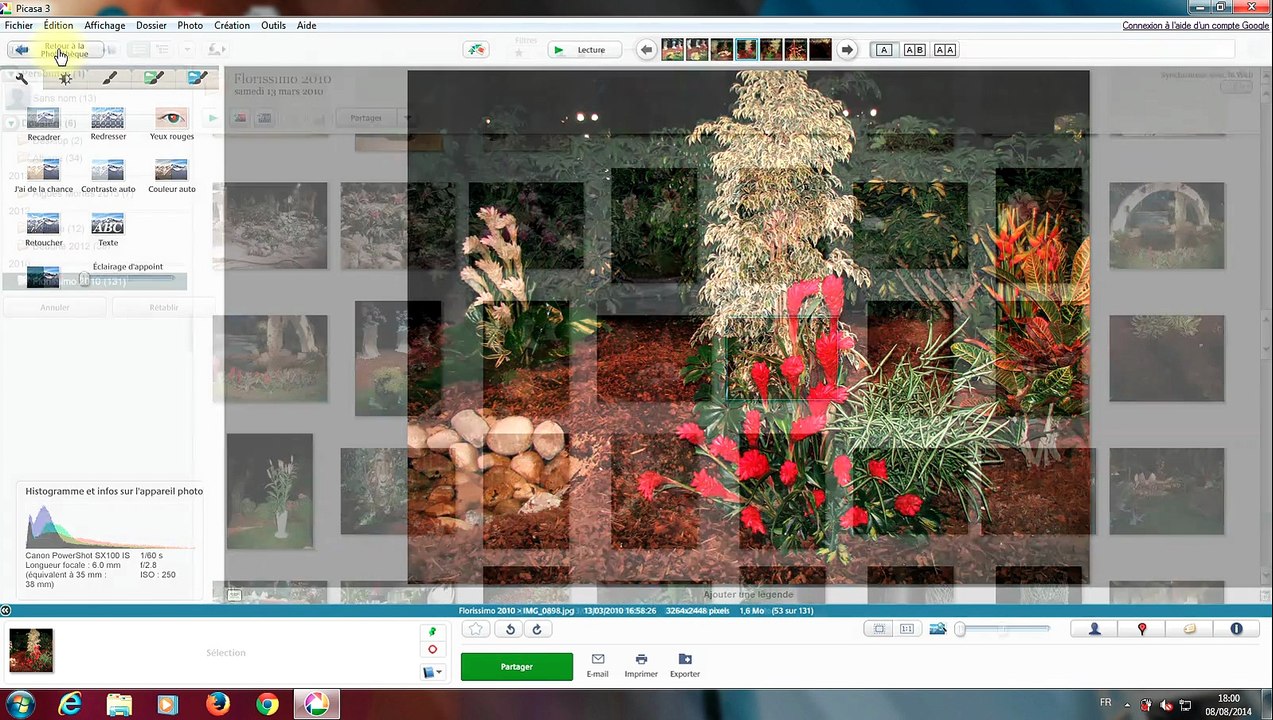Image resolution: width=1273 pixels, height=720 pixels.
Task: Click the green Partager button
Action: click(x=516, y=667)
